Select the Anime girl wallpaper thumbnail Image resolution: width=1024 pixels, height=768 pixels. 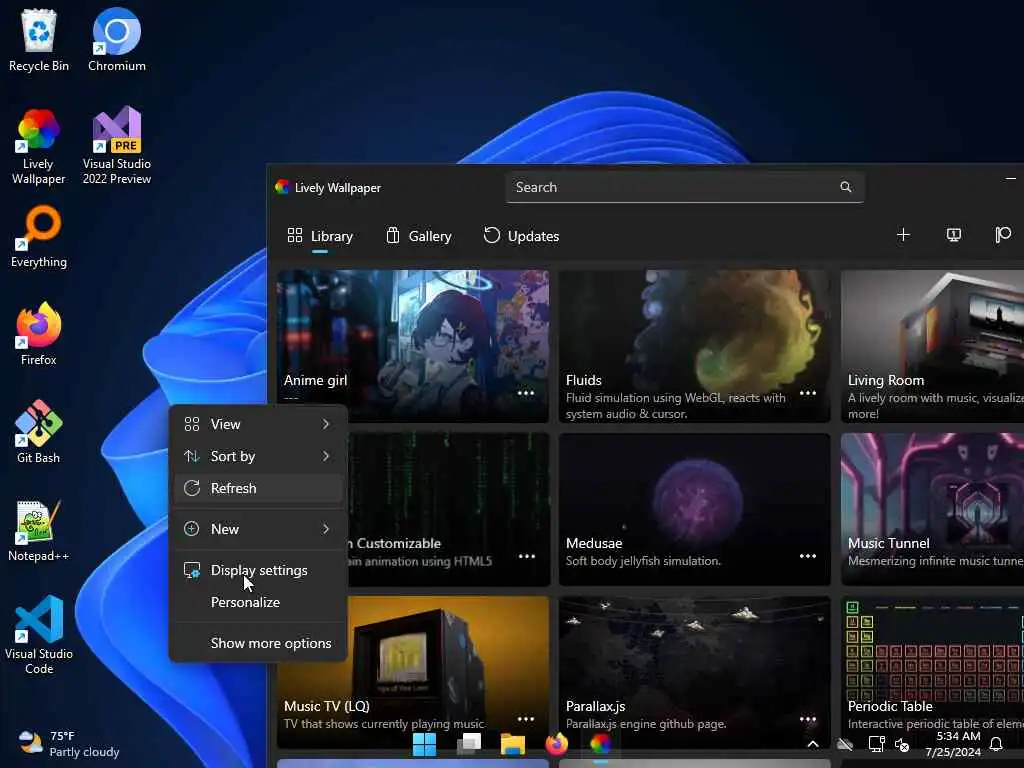click(413, 346)
